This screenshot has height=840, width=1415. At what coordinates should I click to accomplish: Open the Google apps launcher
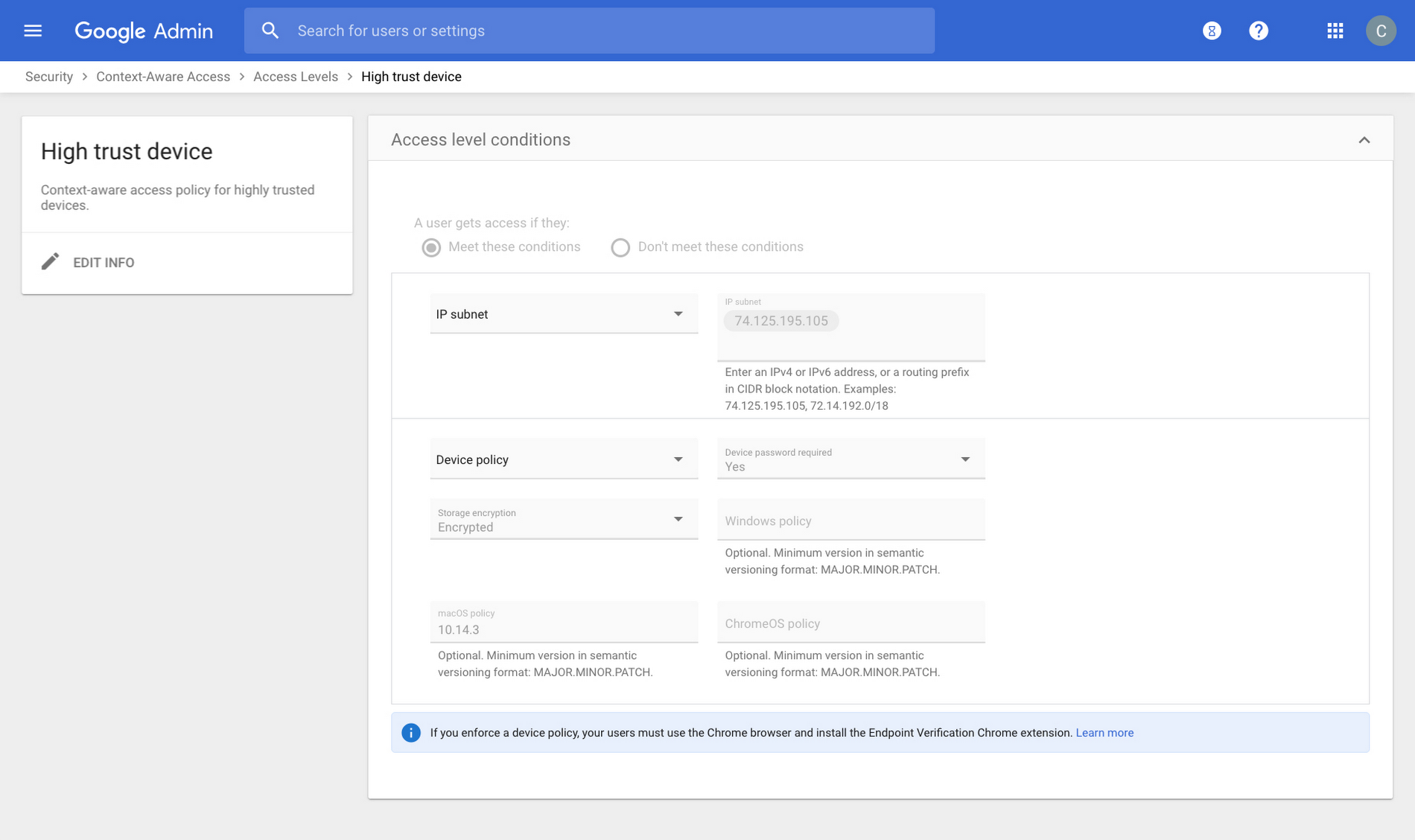coord(1334,31)
